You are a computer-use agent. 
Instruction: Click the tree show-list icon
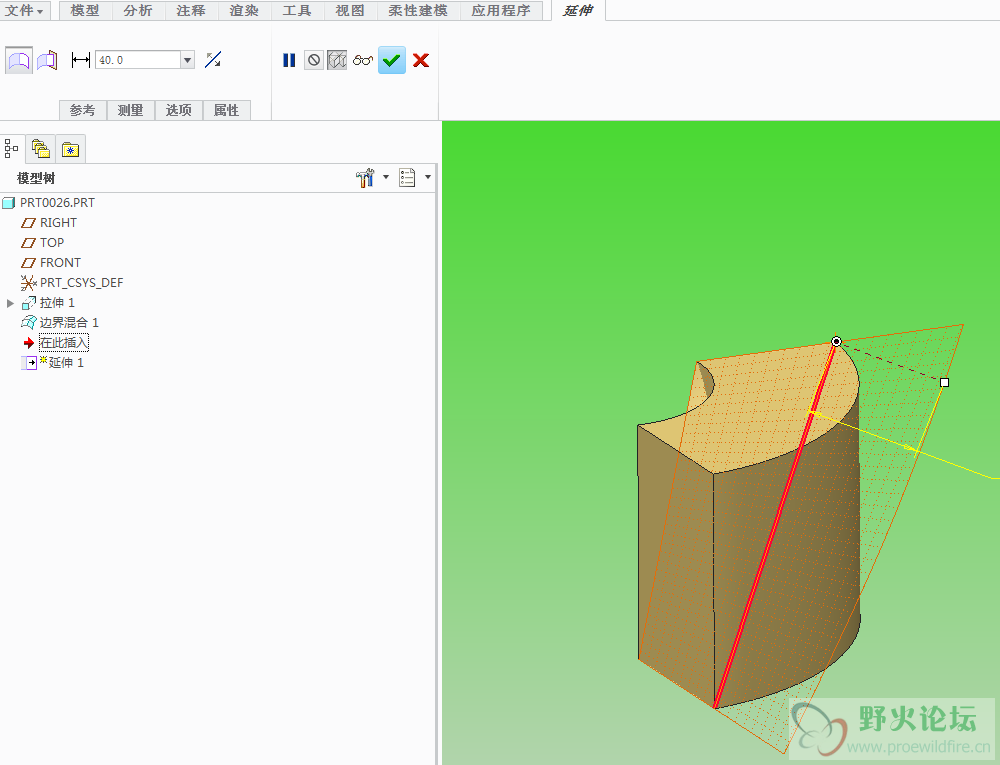click(x=408, y=177)
